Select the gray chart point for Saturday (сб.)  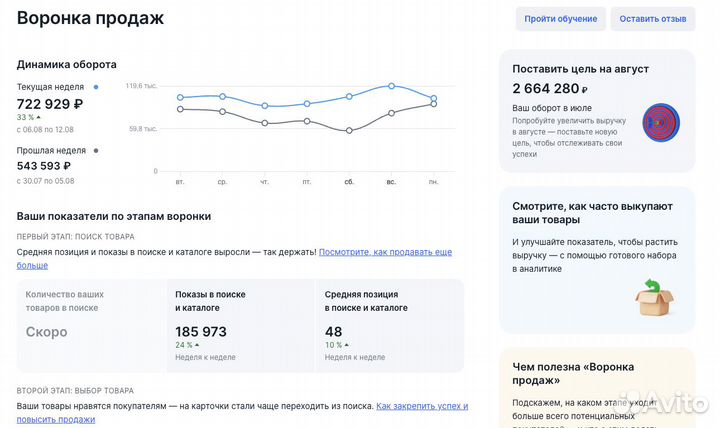click(349, 131)
